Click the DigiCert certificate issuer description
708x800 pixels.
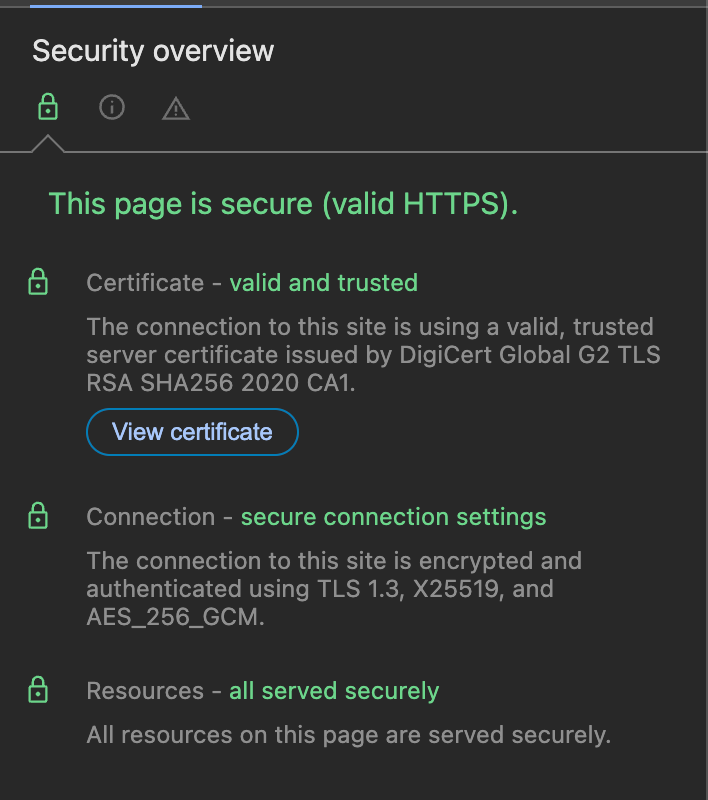click(x=372, y=356)
